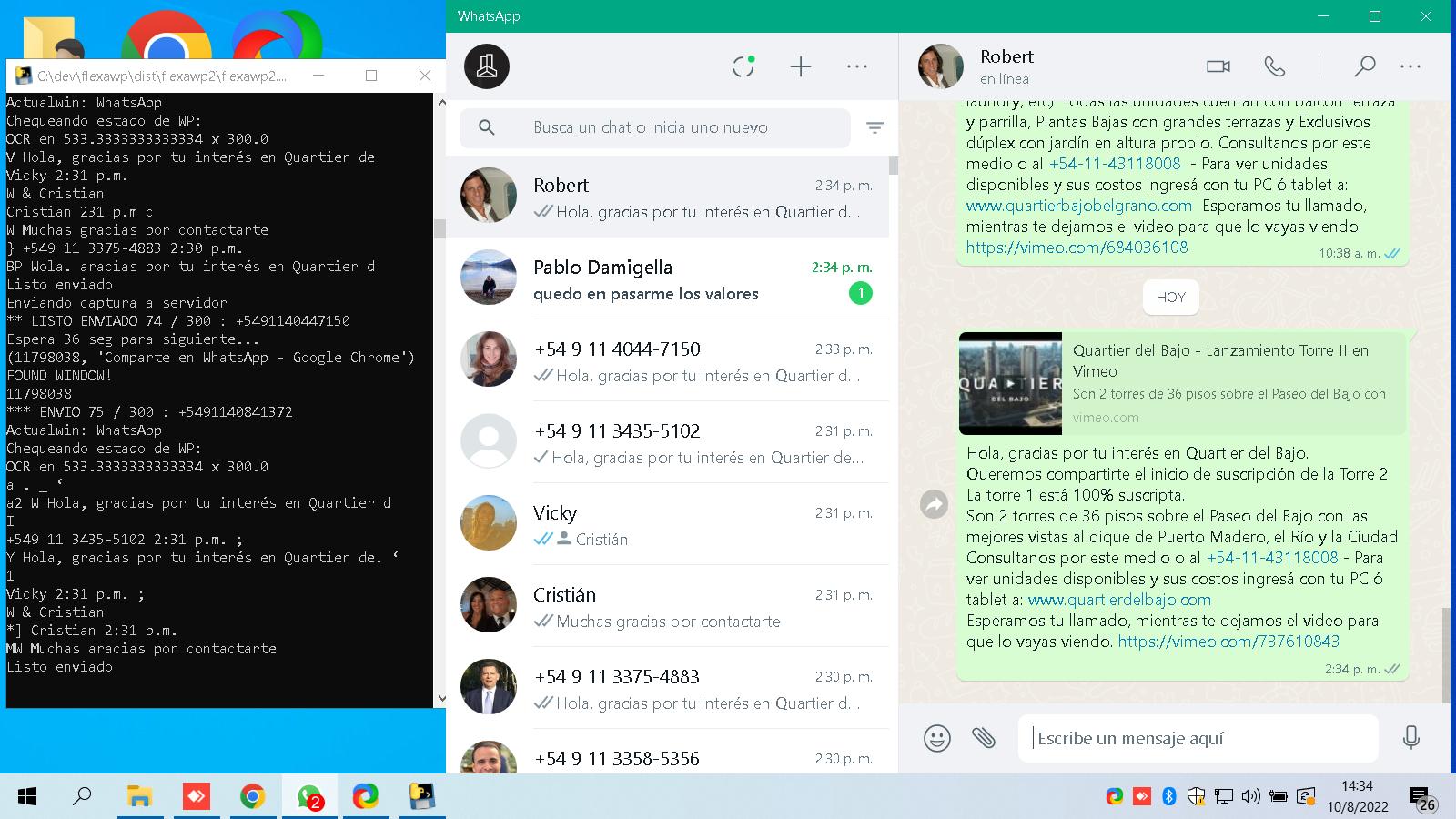Open chat with +54 9 11 3375-4883
Image resolution: width=1456 pixels, height=819 pixels.
pos(667,688)
